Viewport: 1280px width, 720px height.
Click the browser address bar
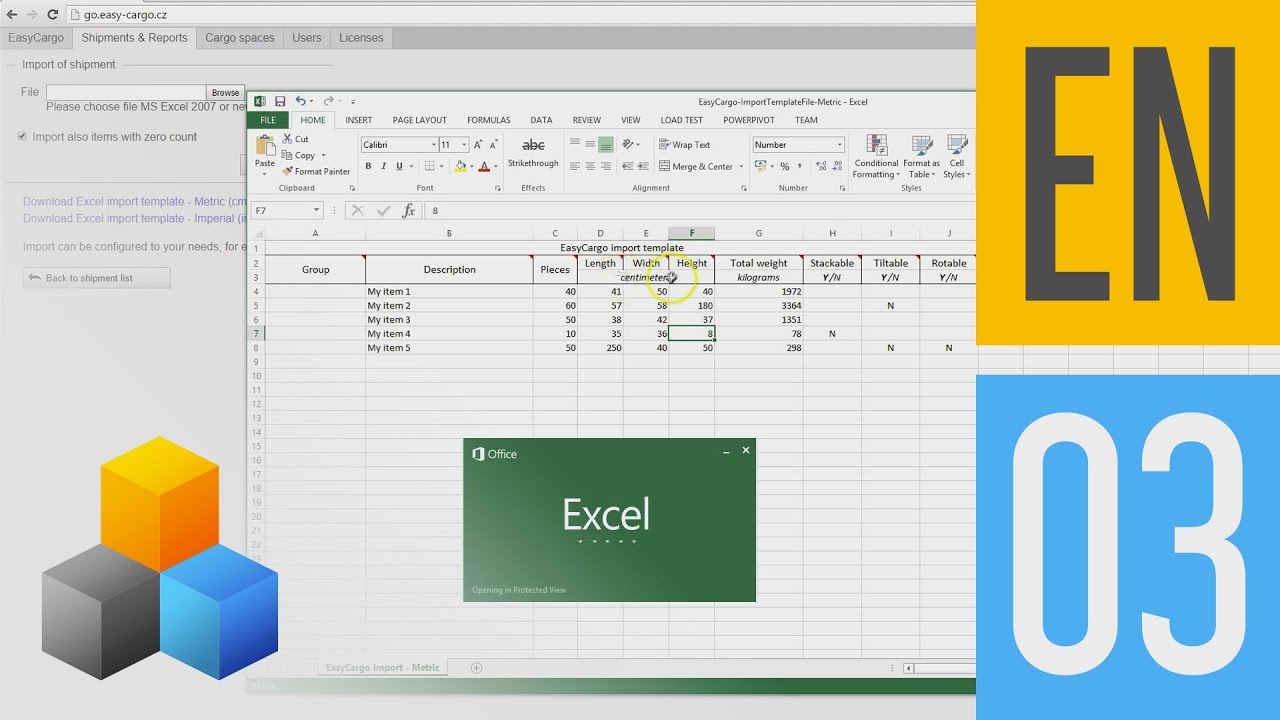(x=520, y=14)
